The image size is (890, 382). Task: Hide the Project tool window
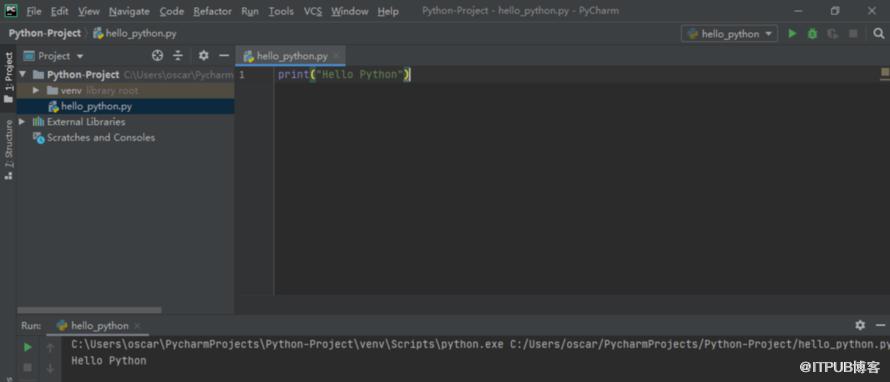[x=224, y=56]
